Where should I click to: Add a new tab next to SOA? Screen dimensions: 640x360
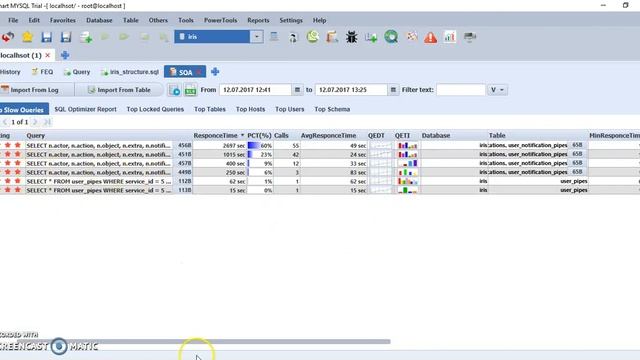[215, 72]
